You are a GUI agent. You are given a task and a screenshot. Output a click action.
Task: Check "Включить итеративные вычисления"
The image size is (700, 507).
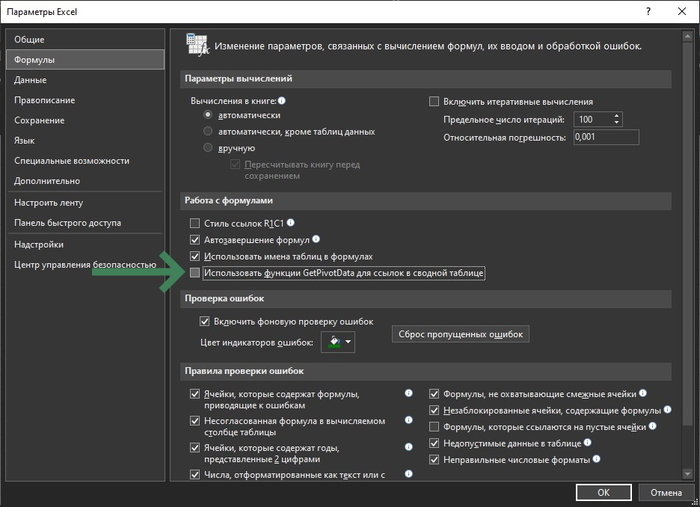(434, 101)
